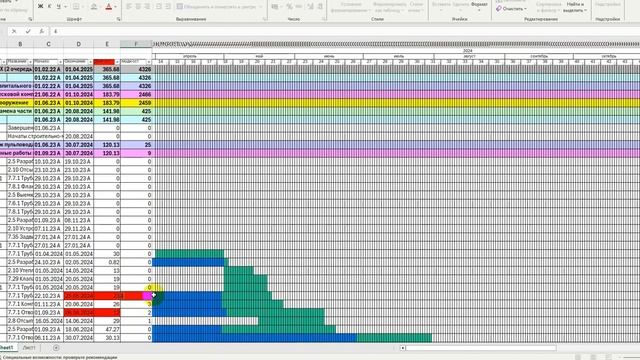Click the decrease decimal icon
This screenshot has height=360, width=640.
point(320,7)
